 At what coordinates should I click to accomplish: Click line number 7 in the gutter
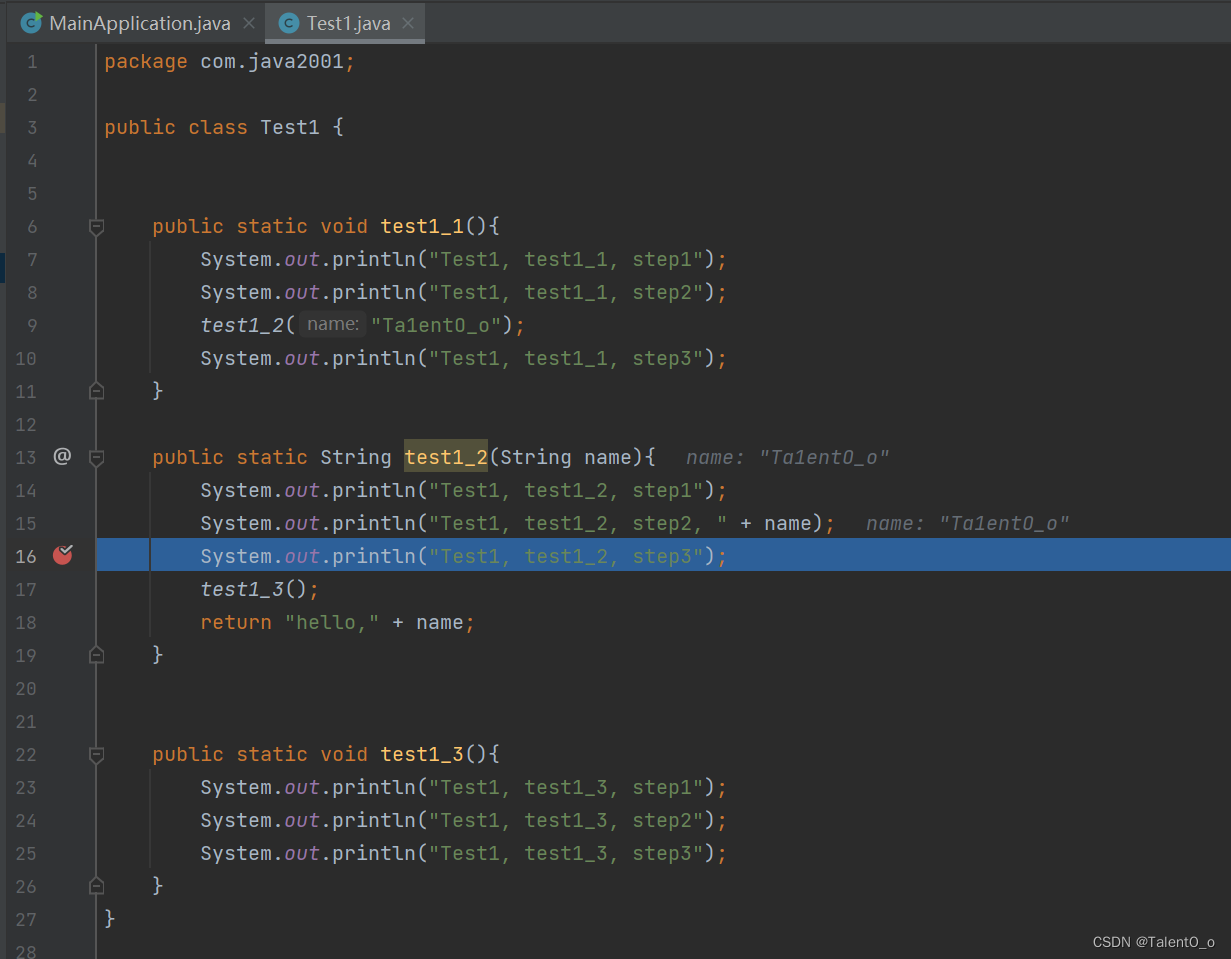click(32, 260)
